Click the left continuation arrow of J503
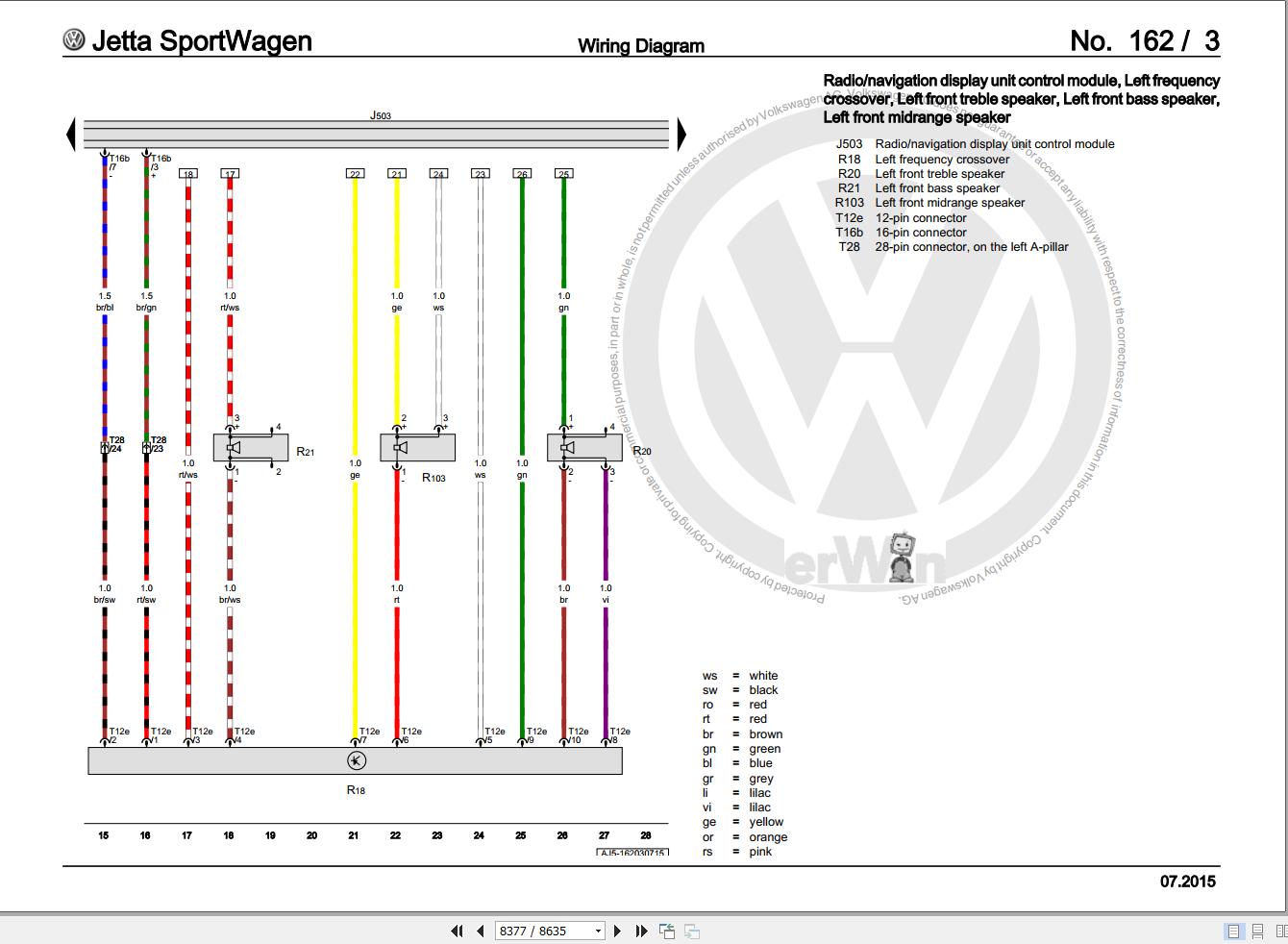 pos(70,134)
